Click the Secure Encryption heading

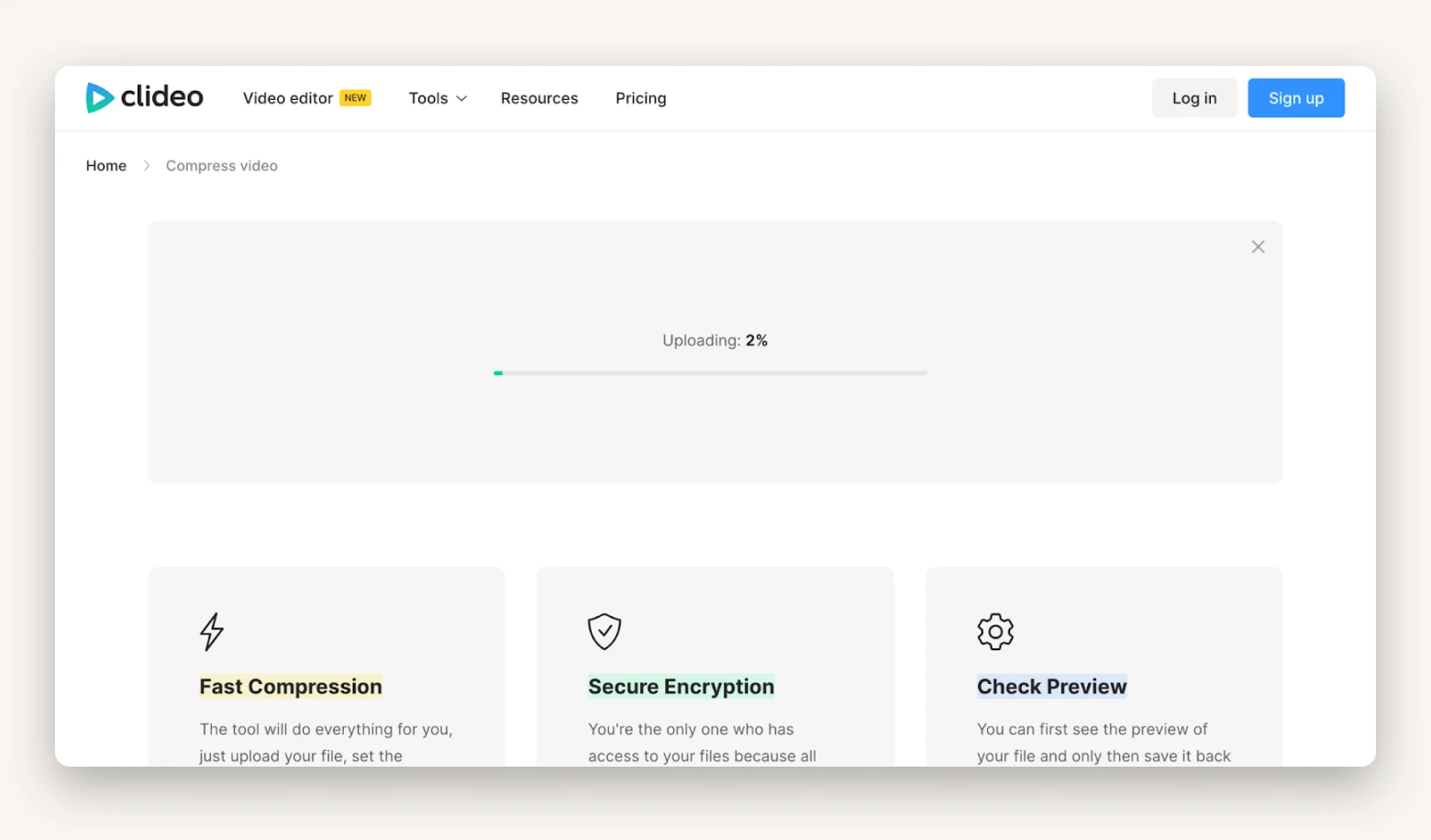pyautogui.click(x=681, y=687)
